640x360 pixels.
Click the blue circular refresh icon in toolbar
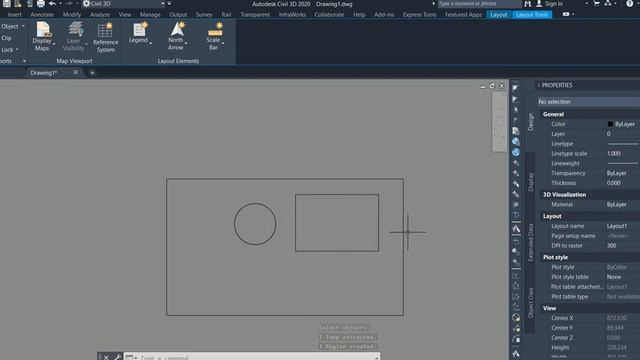(516, 152)
